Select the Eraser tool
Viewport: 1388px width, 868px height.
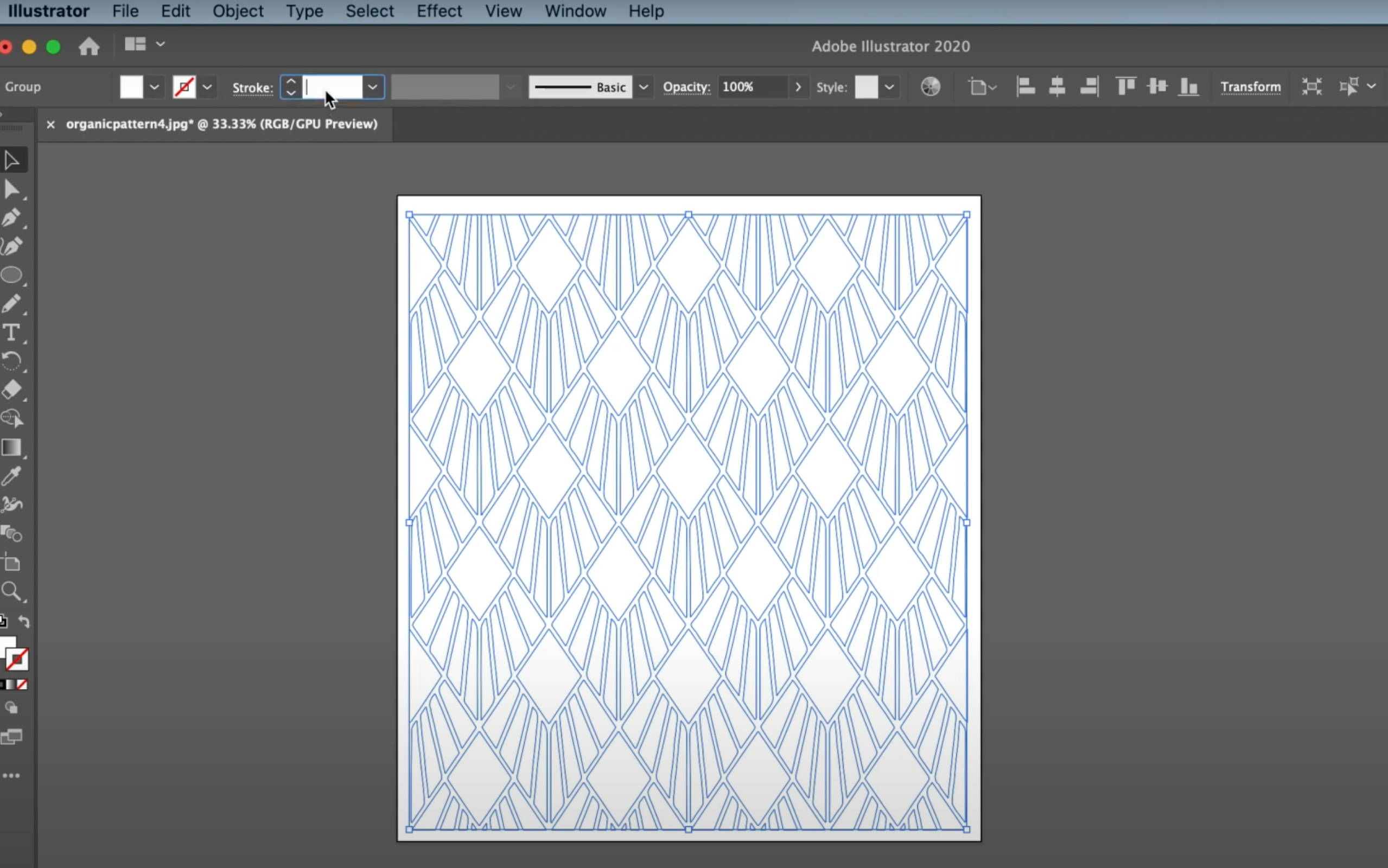[x=11, y=390]
